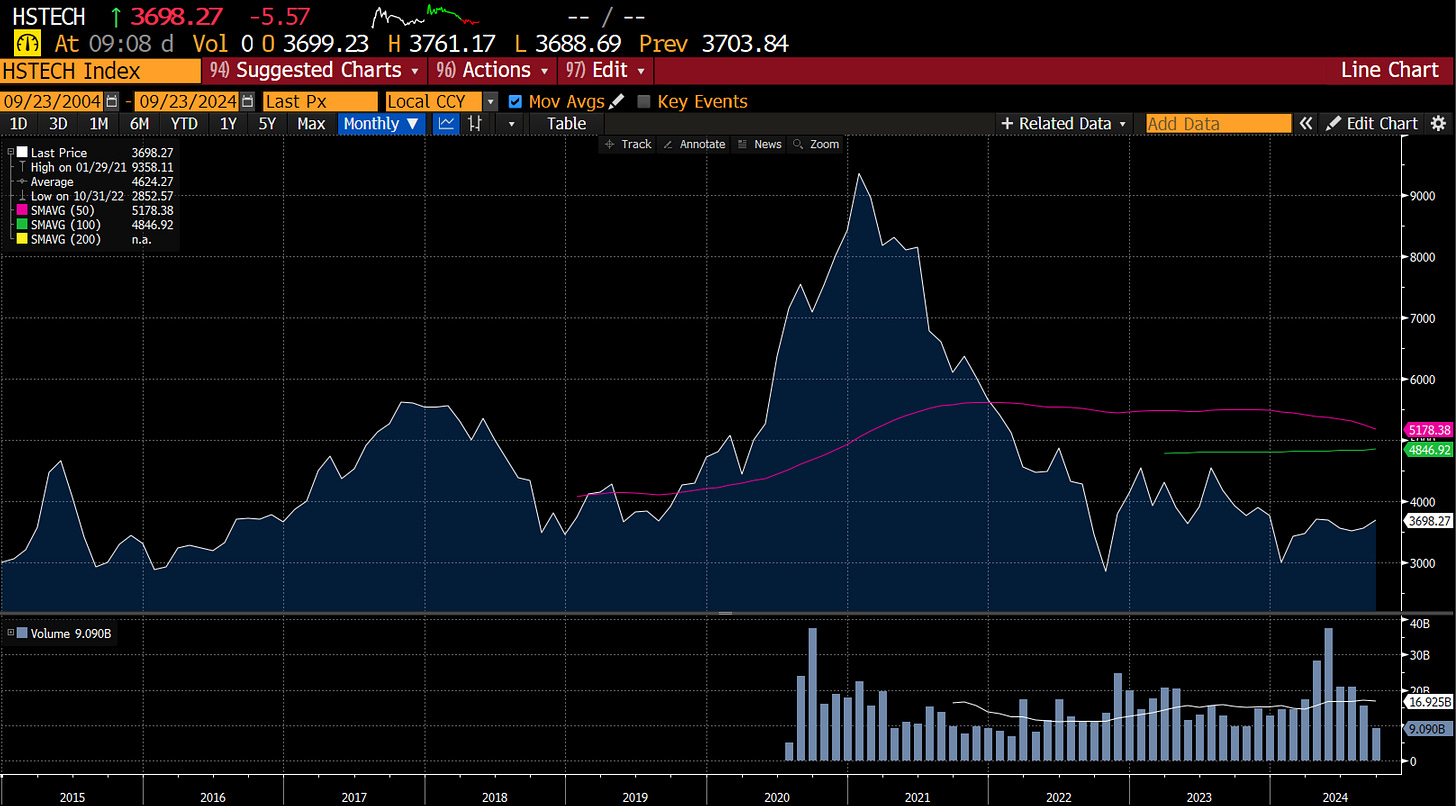
Task: Open the Monthly periodicity dropdown
Action: [384, 124]
